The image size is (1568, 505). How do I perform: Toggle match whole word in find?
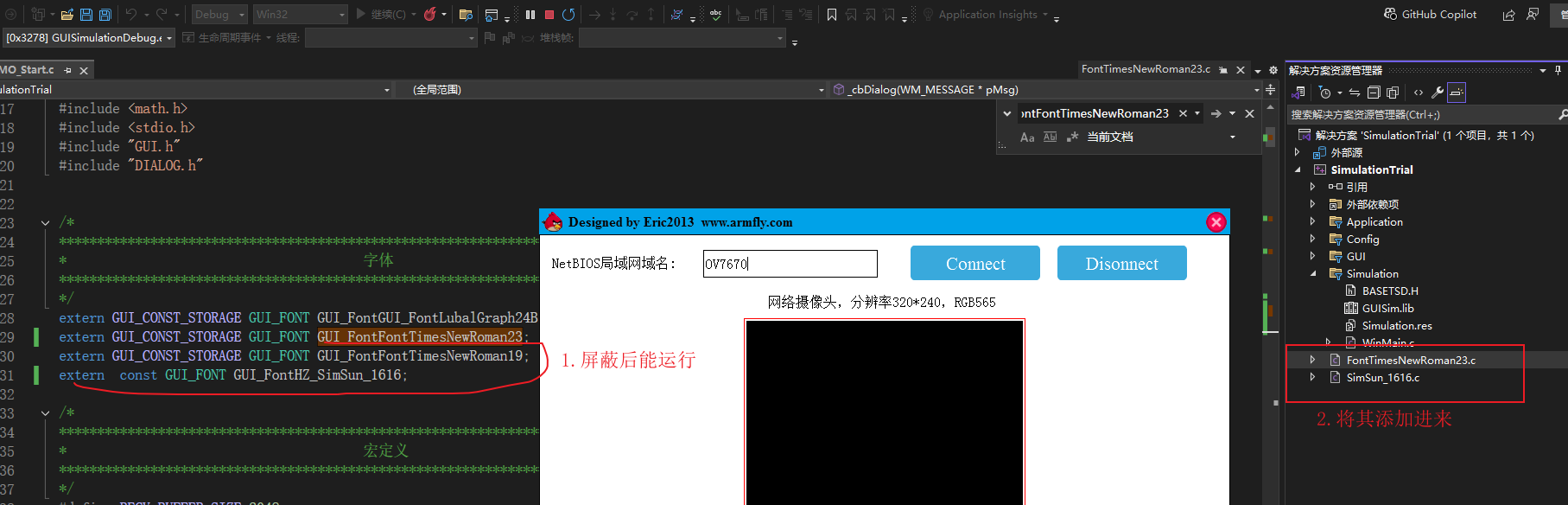(x=1050, y=137)
